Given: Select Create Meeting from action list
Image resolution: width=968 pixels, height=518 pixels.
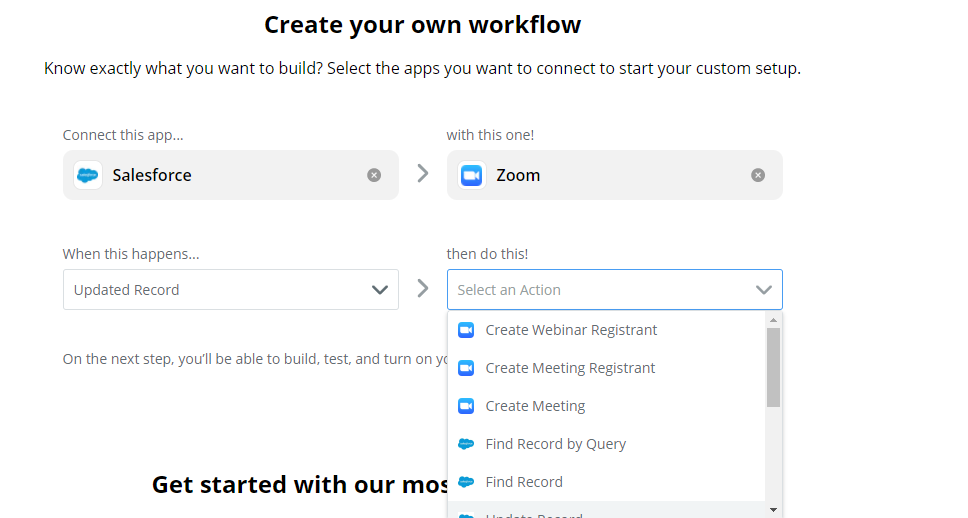Looking at the screenshot, I should tap(535, 406).
